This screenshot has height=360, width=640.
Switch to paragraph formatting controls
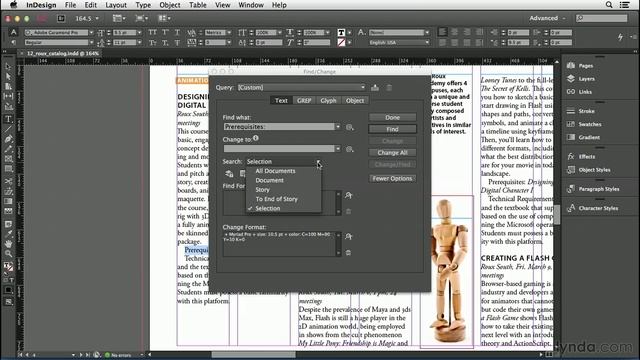click(13, 42)
